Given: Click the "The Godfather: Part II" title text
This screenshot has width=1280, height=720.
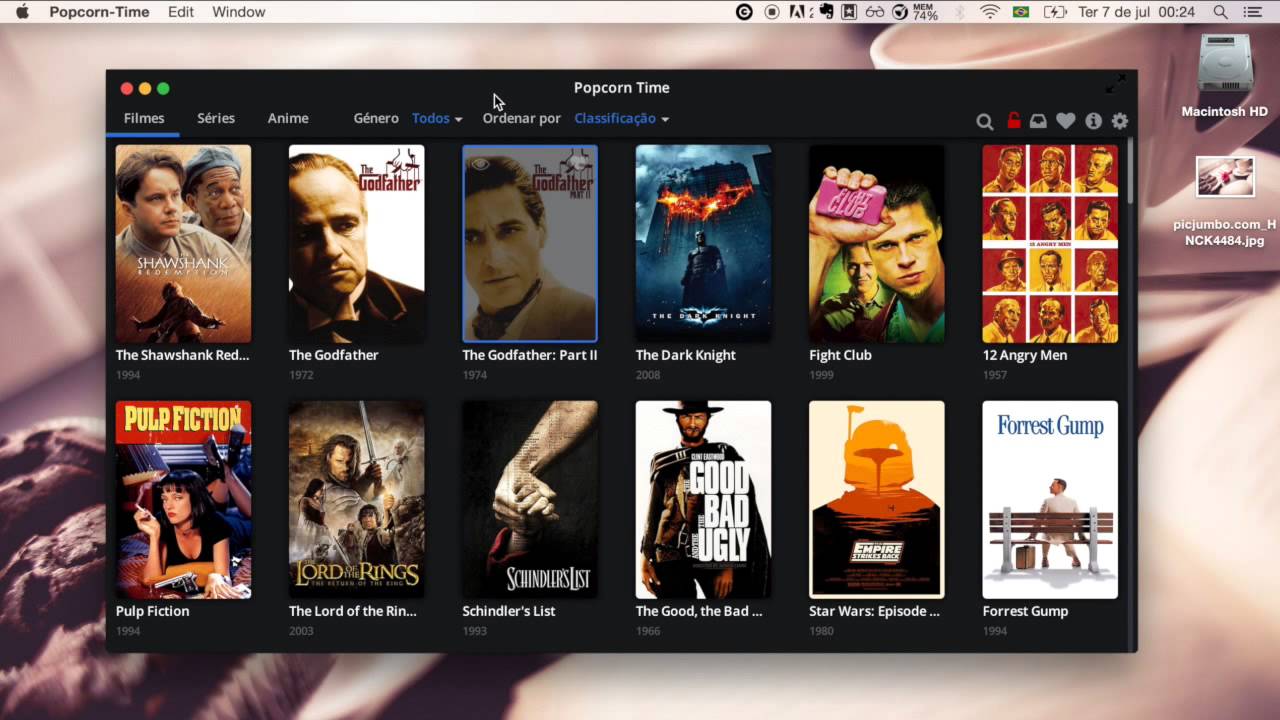Looking at the screenshot, I should (x=530, y=355).
